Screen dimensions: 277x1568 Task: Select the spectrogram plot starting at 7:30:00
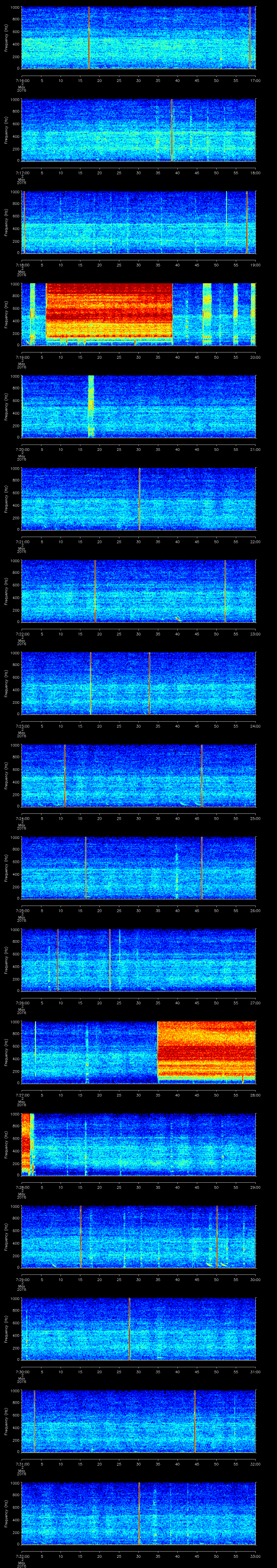(139, 1329)
